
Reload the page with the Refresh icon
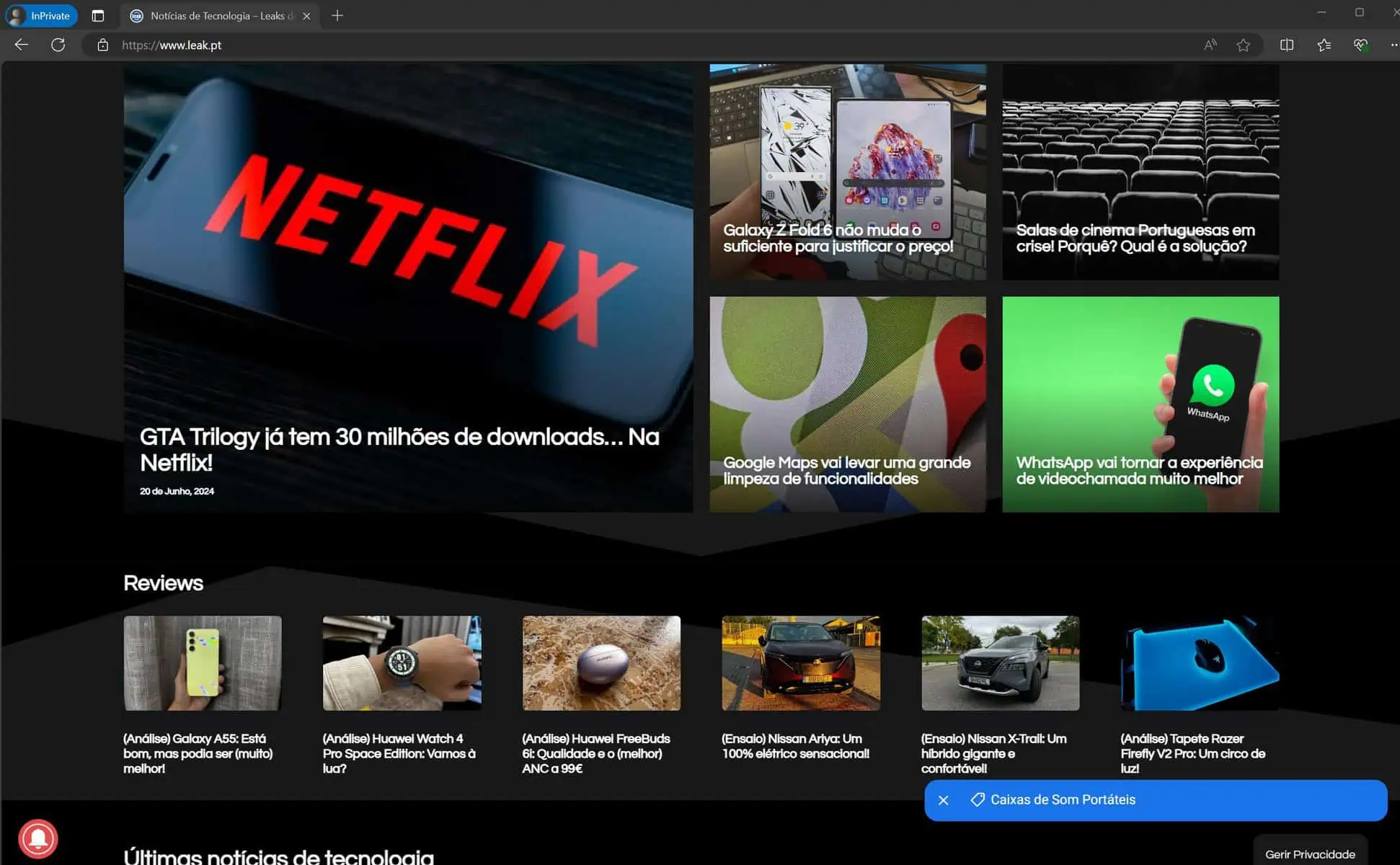[58, 45]
